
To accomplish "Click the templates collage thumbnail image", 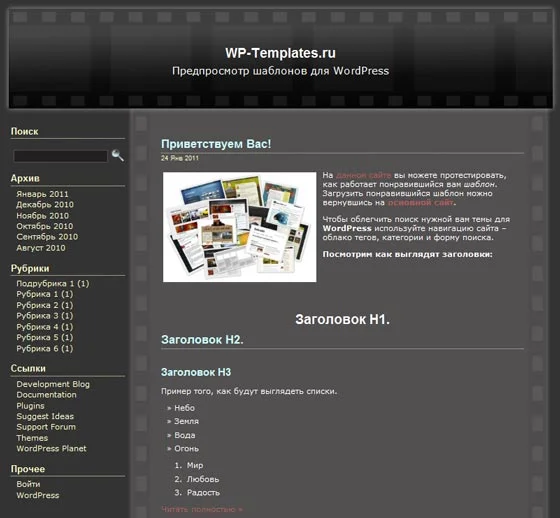I will tap(240, 227).
